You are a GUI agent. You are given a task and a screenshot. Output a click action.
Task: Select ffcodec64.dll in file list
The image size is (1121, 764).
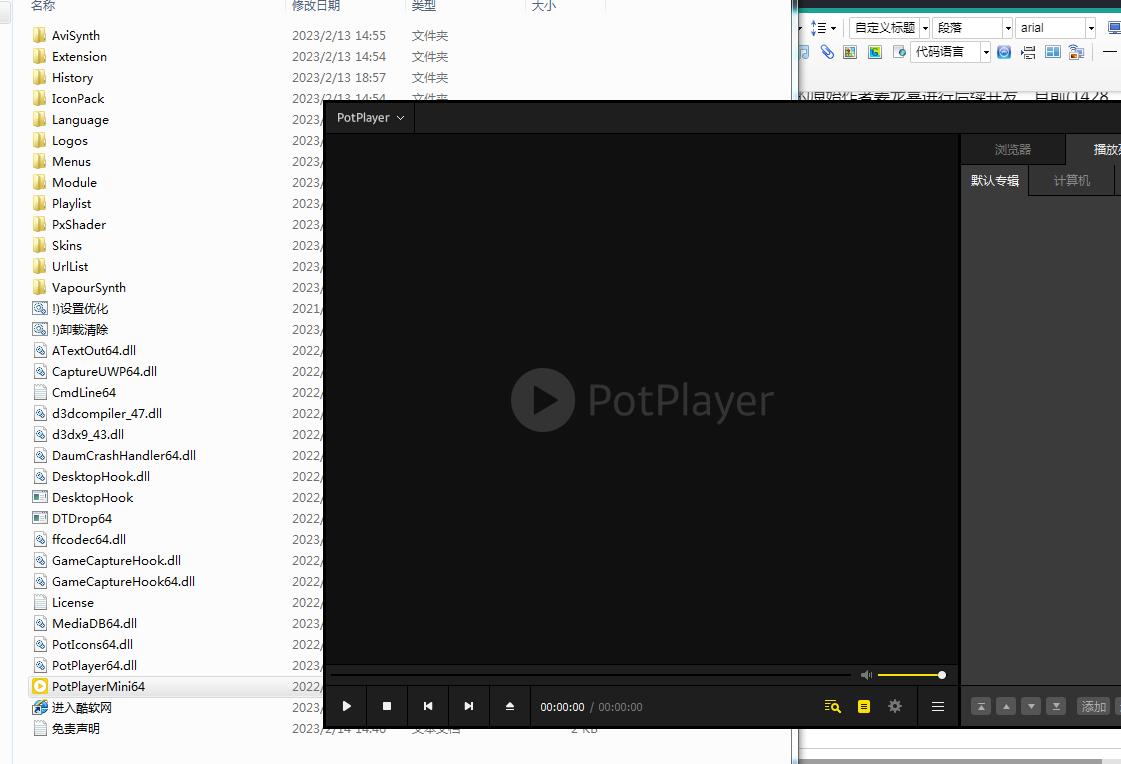pos(89,540)
